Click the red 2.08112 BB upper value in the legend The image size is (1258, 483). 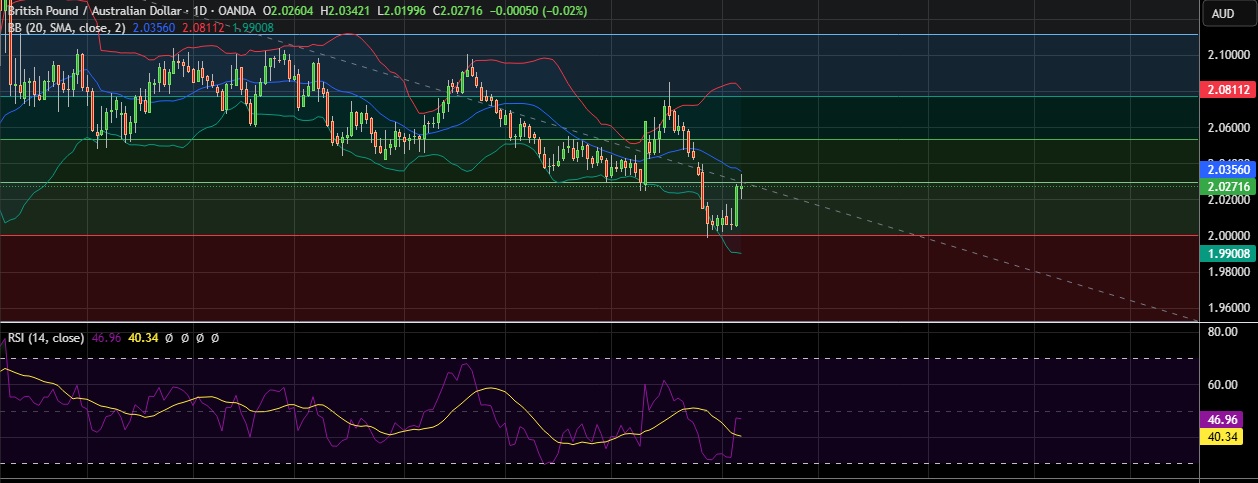click(x=205, y=28)
